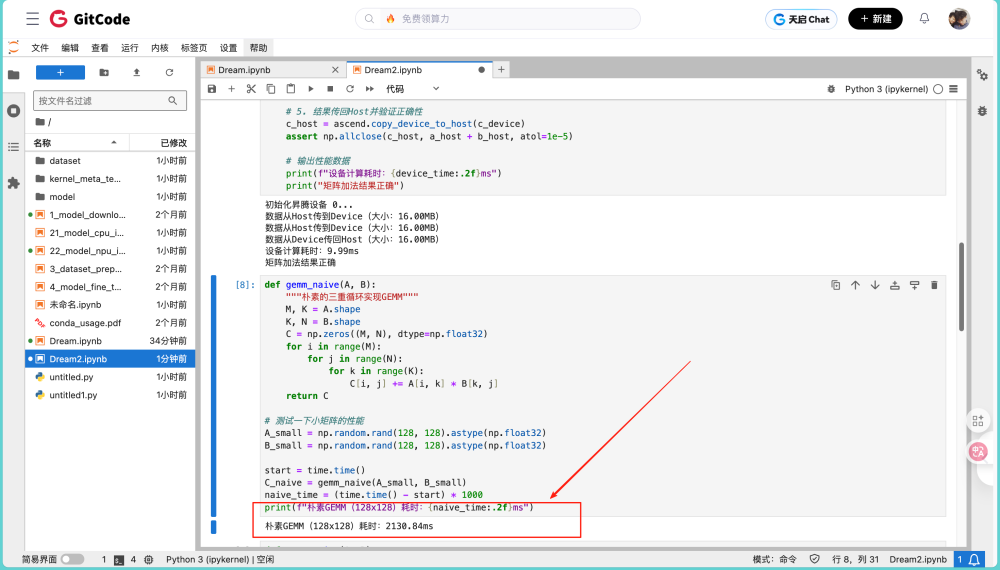
Task: Insert a cell below with plus icon
Action: click(x=232, y=89)
